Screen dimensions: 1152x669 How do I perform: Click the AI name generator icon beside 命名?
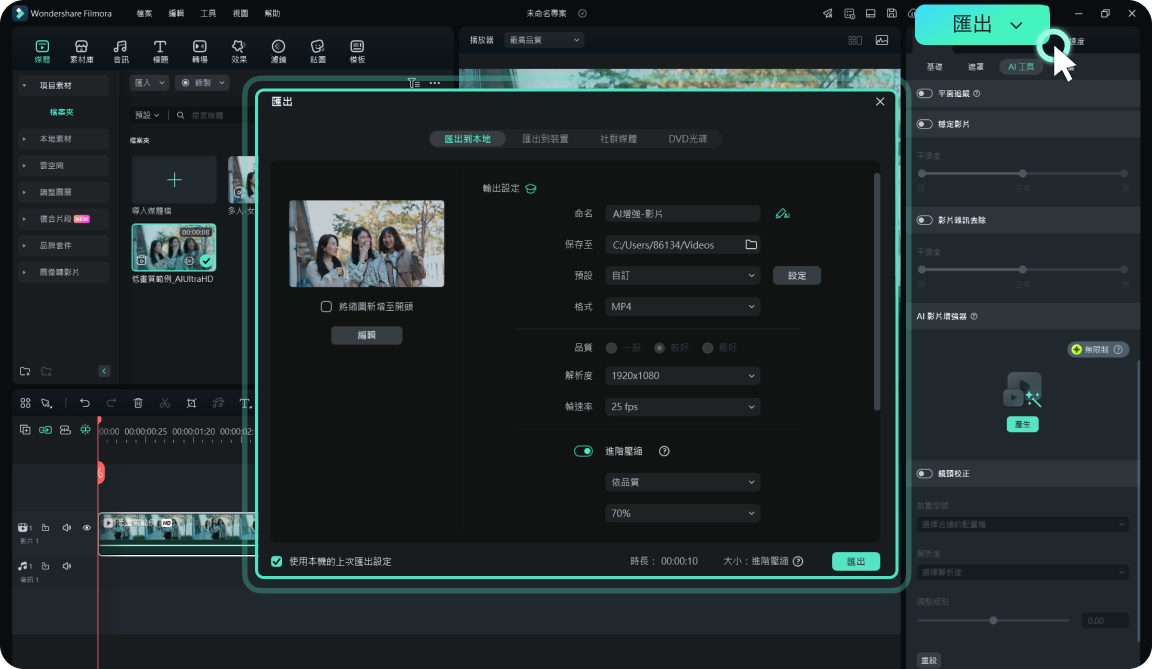(x=782, y=214)
